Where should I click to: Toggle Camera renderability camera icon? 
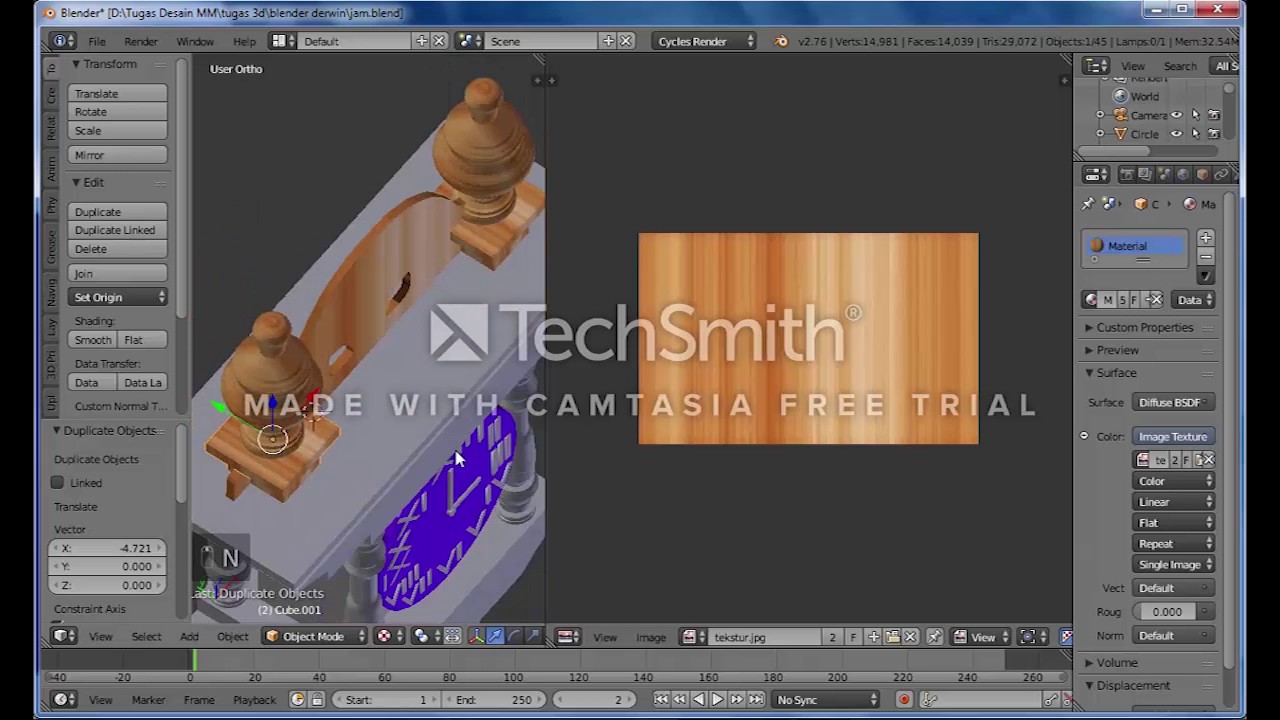point(1214,115)
